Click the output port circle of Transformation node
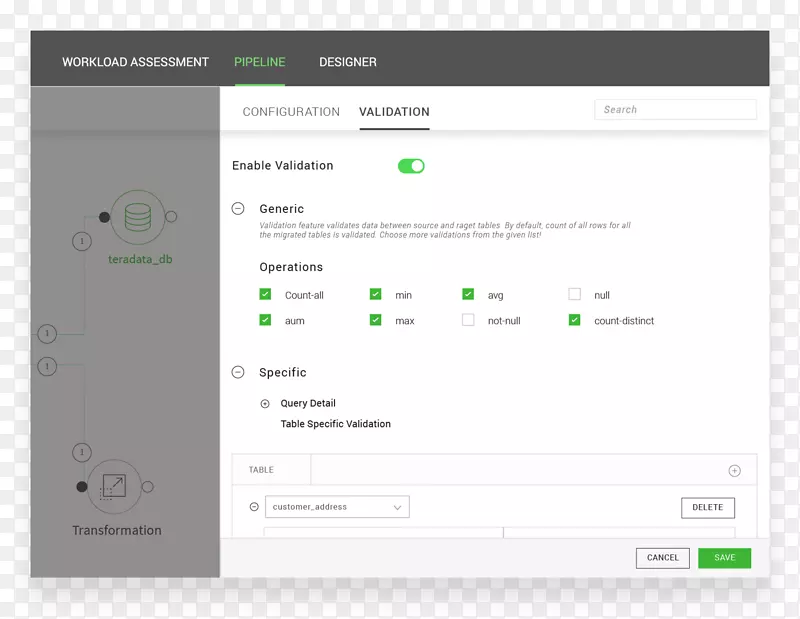Screen dimensions: 800x619 148,487
